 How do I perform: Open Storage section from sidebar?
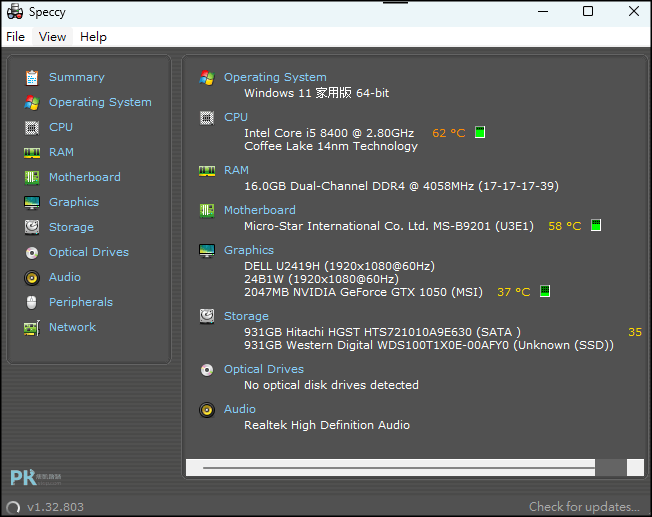[71, 227]
